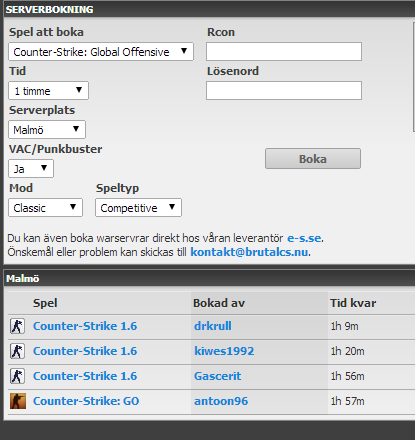
Task: Expand the Serverplats Malmö dropdown
Action: [47, 130]
